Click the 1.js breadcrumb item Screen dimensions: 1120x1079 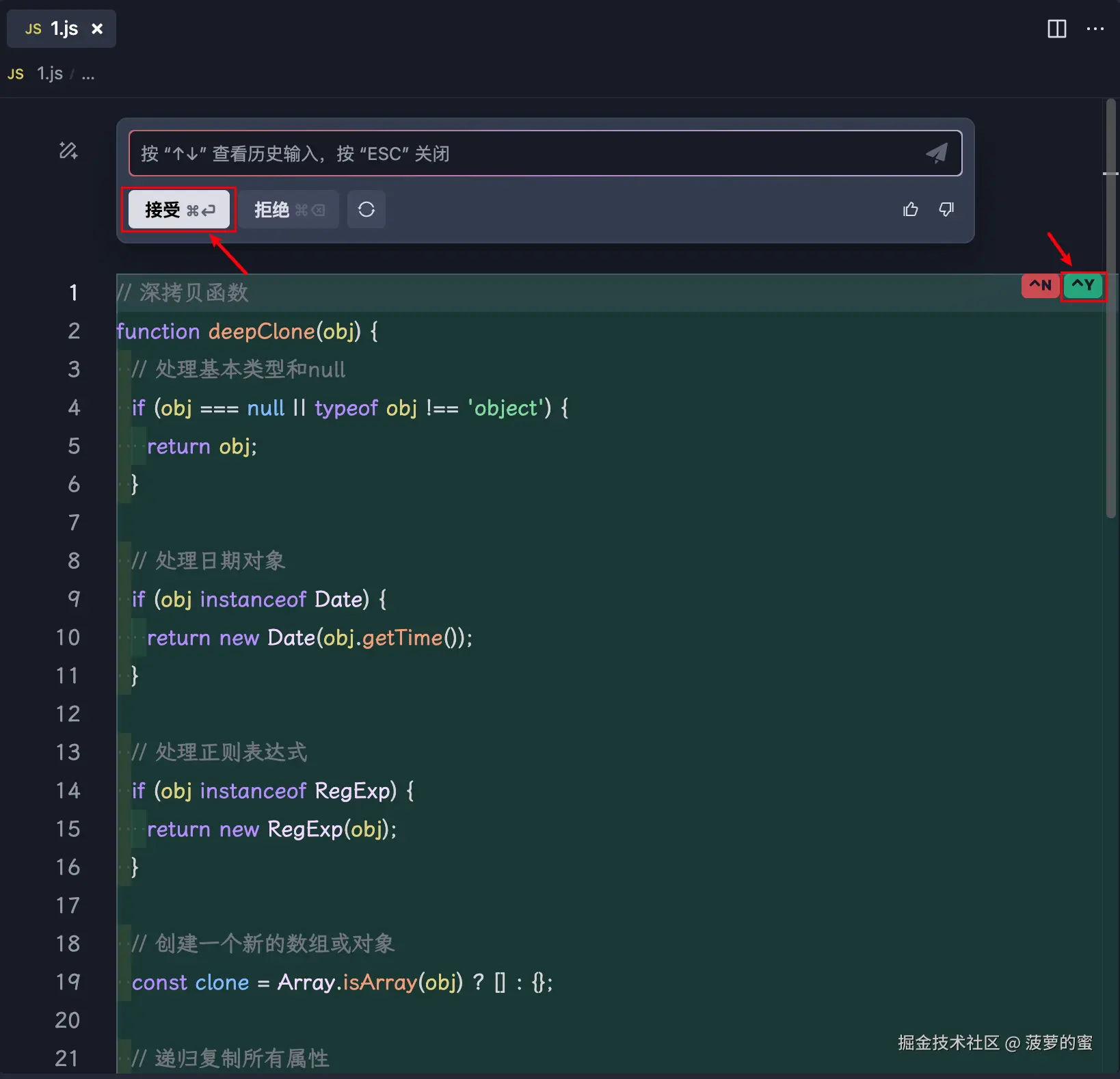pos(49,74)
